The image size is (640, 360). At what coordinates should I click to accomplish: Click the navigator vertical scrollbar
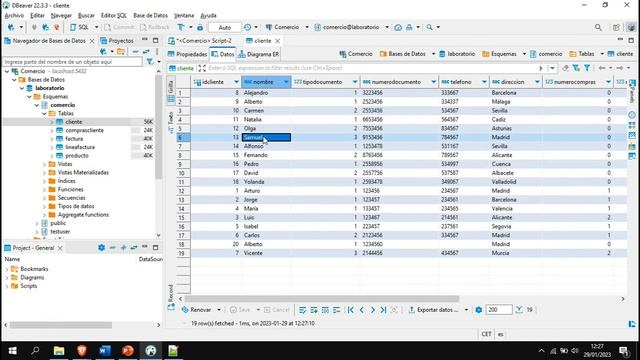pyautogui.click(x=158, y=127)
